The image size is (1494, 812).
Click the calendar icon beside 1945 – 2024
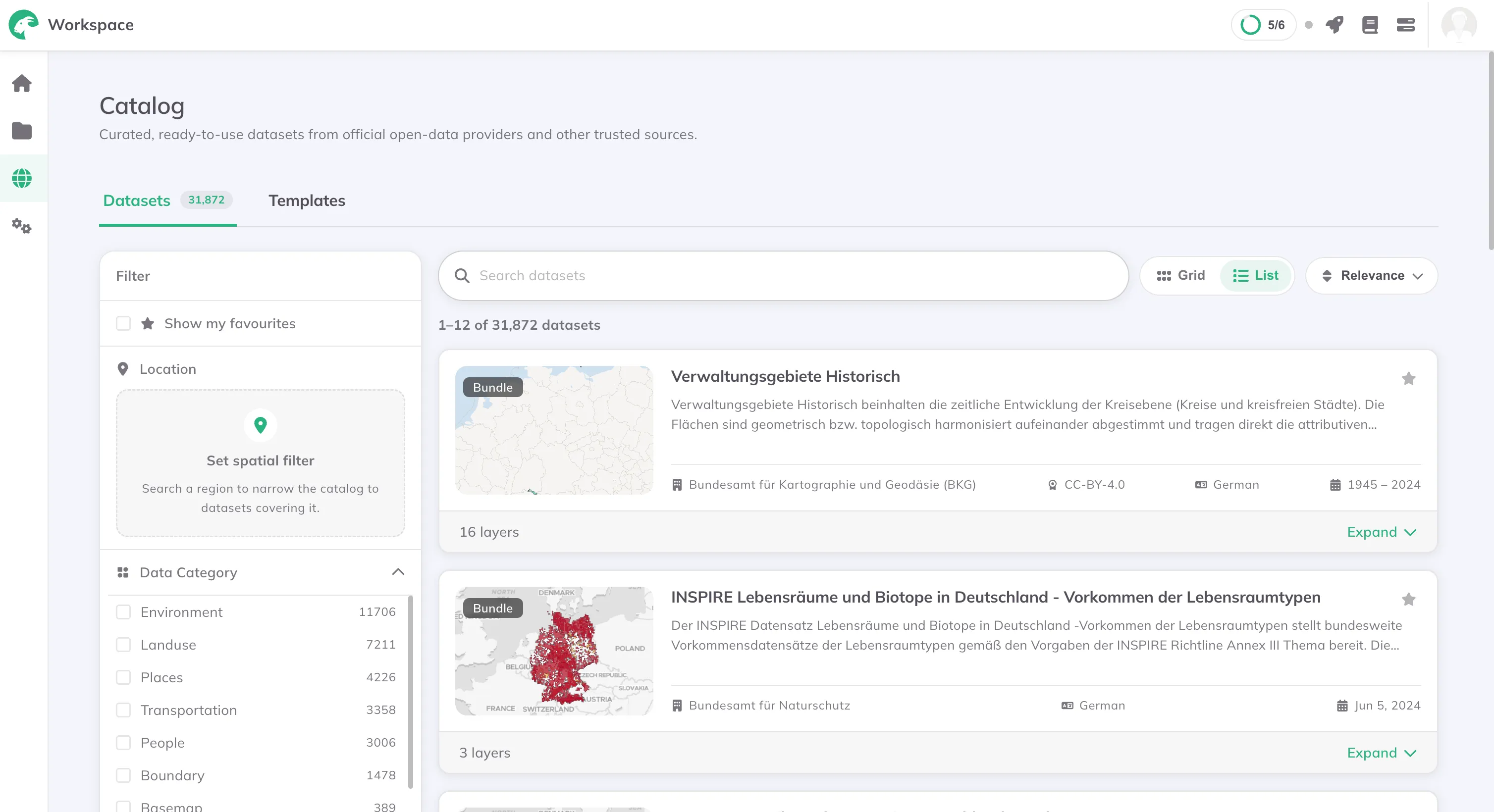coord(1335,485)
